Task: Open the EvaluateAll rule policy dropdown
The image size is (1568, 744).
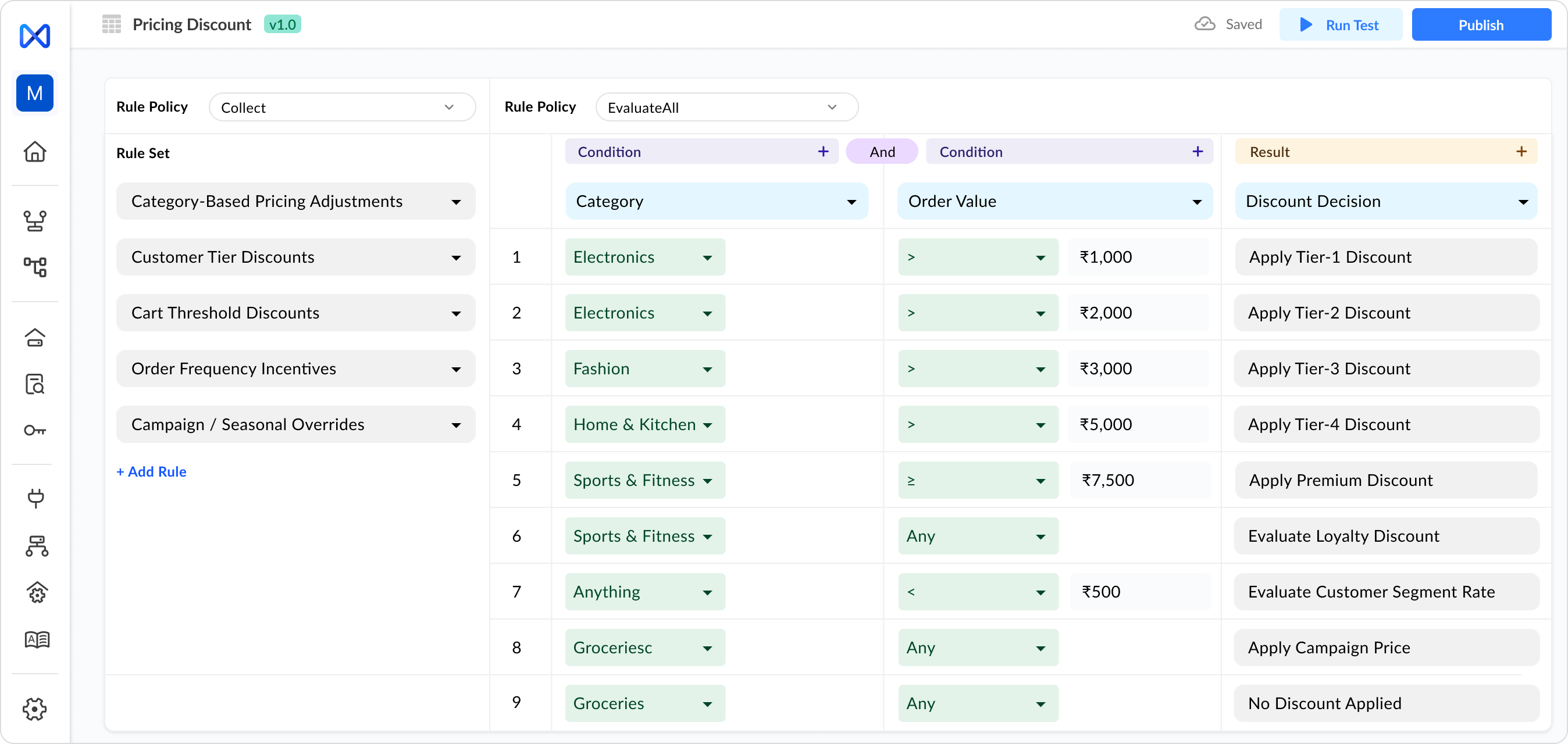Action: (726, 107)
